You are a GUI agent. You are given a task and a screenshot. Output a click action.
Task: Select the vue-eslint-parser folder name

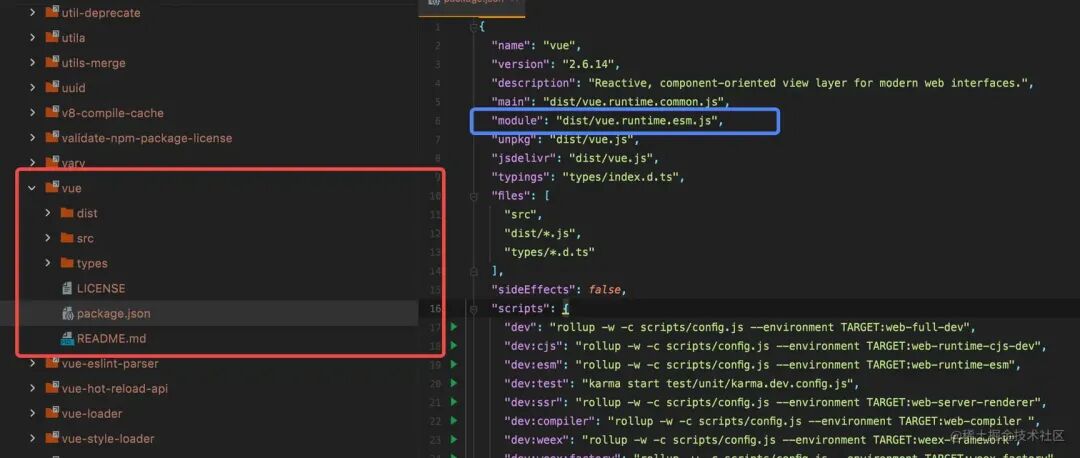point(110,363)
